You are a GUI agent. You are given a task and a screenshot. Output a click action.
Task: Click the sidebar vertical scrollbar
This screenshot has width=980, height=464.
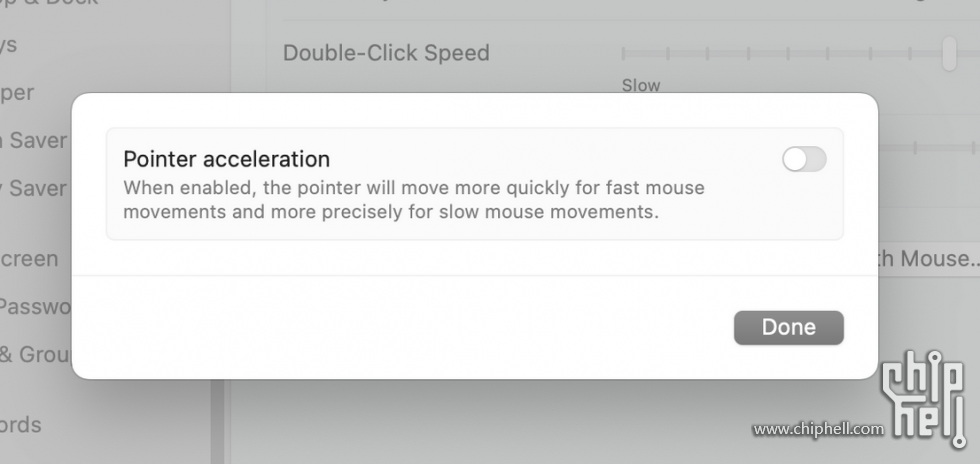(218, 421)
